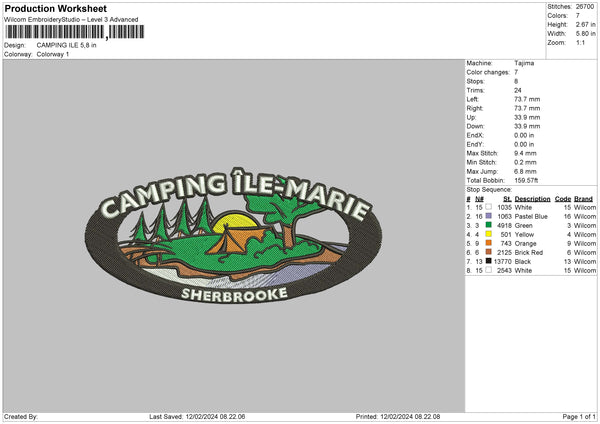The width and height of the screenshot is (600, 424).
Task: Click the Stops value 8
Action: (x=516, y=81)
